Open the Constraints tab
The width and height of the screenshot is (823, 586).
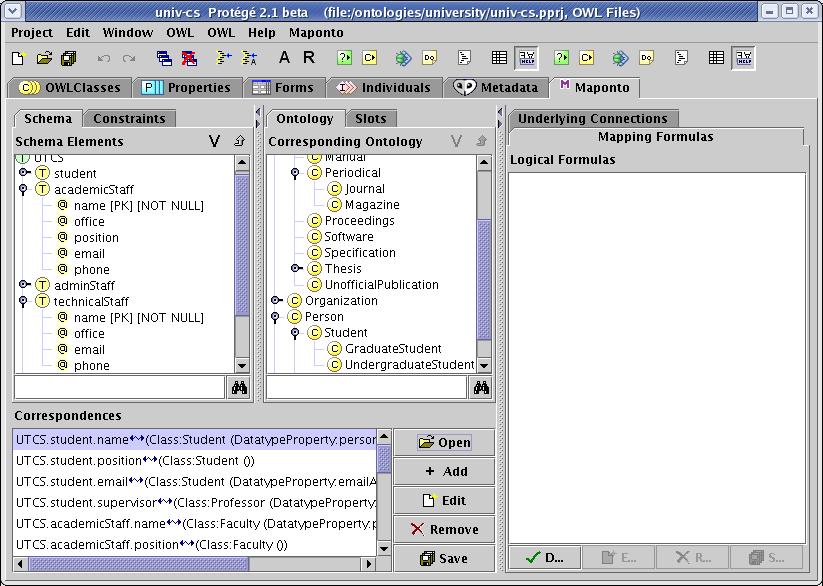(x=129, y=119)
